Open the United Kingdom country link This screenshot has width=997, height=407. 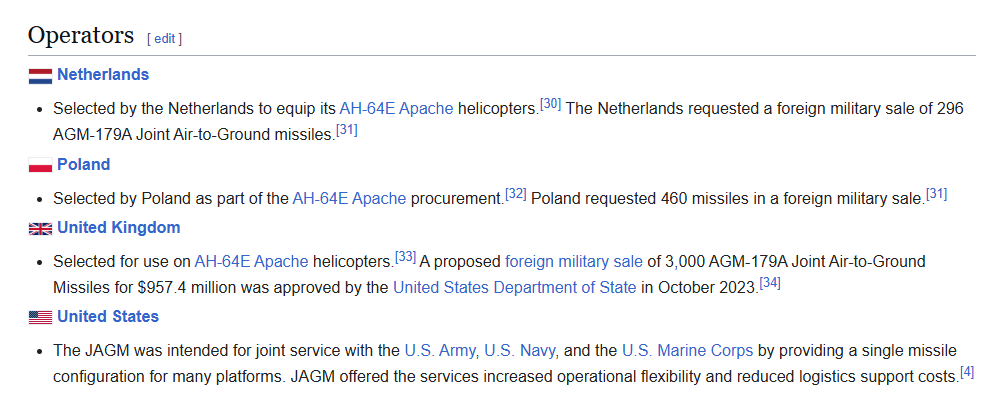coord(118,227)
